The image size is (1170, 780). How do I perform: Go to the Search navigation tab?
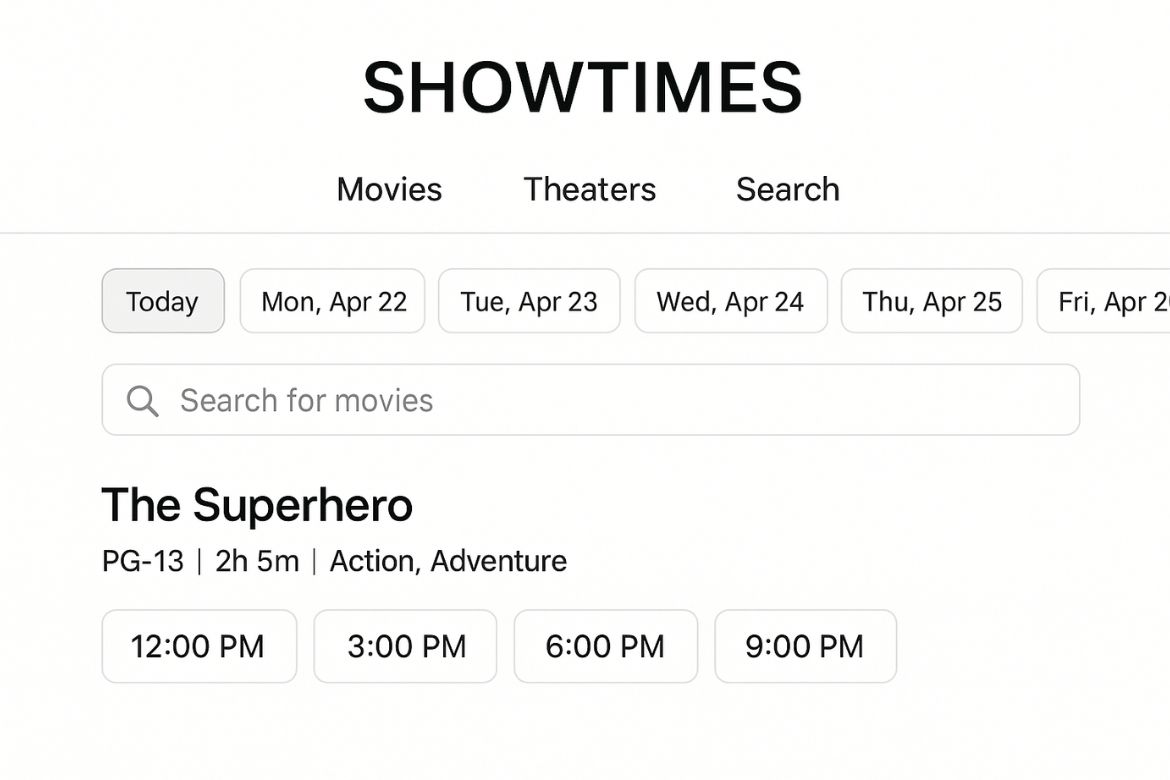[x=788, y=189]
